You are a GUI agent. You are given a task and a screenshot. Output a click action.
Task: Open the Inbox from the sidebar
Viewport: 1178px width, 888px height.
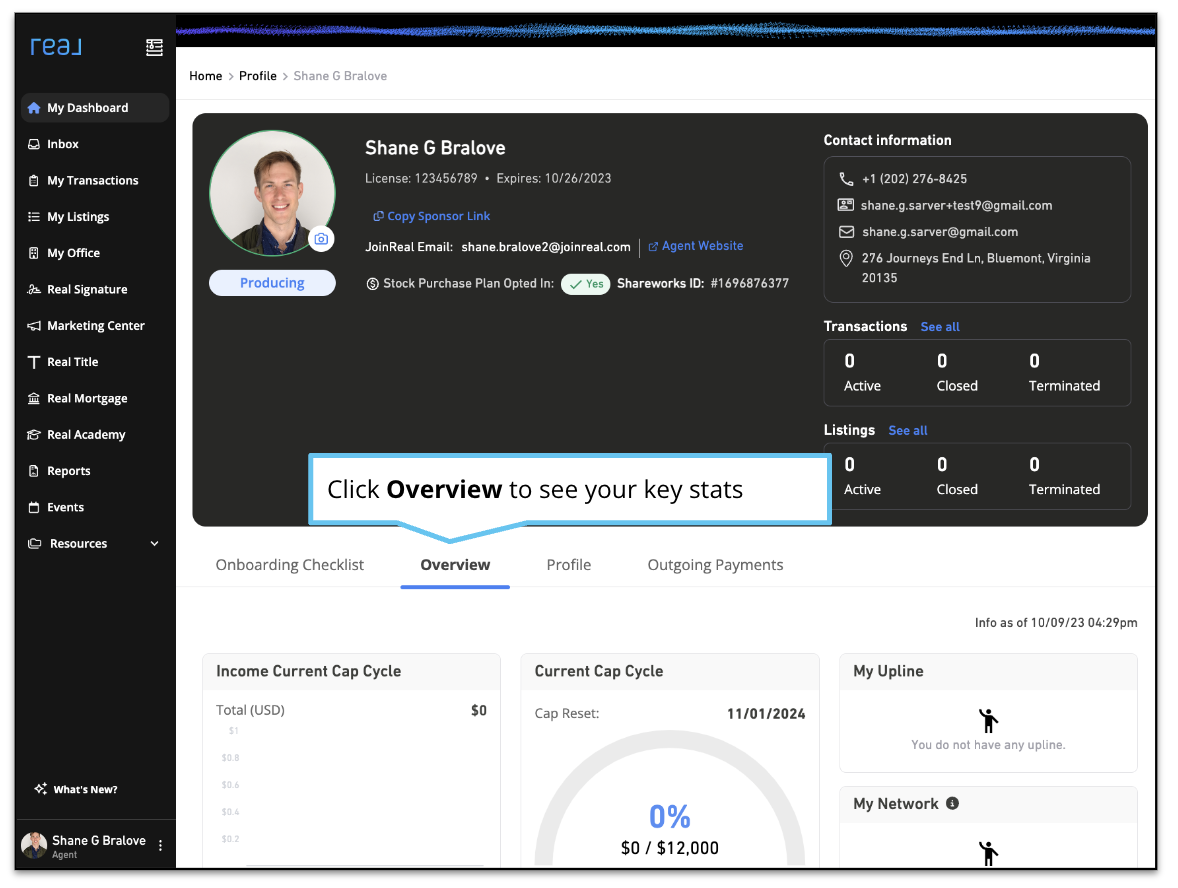click(x=63, y=144)
